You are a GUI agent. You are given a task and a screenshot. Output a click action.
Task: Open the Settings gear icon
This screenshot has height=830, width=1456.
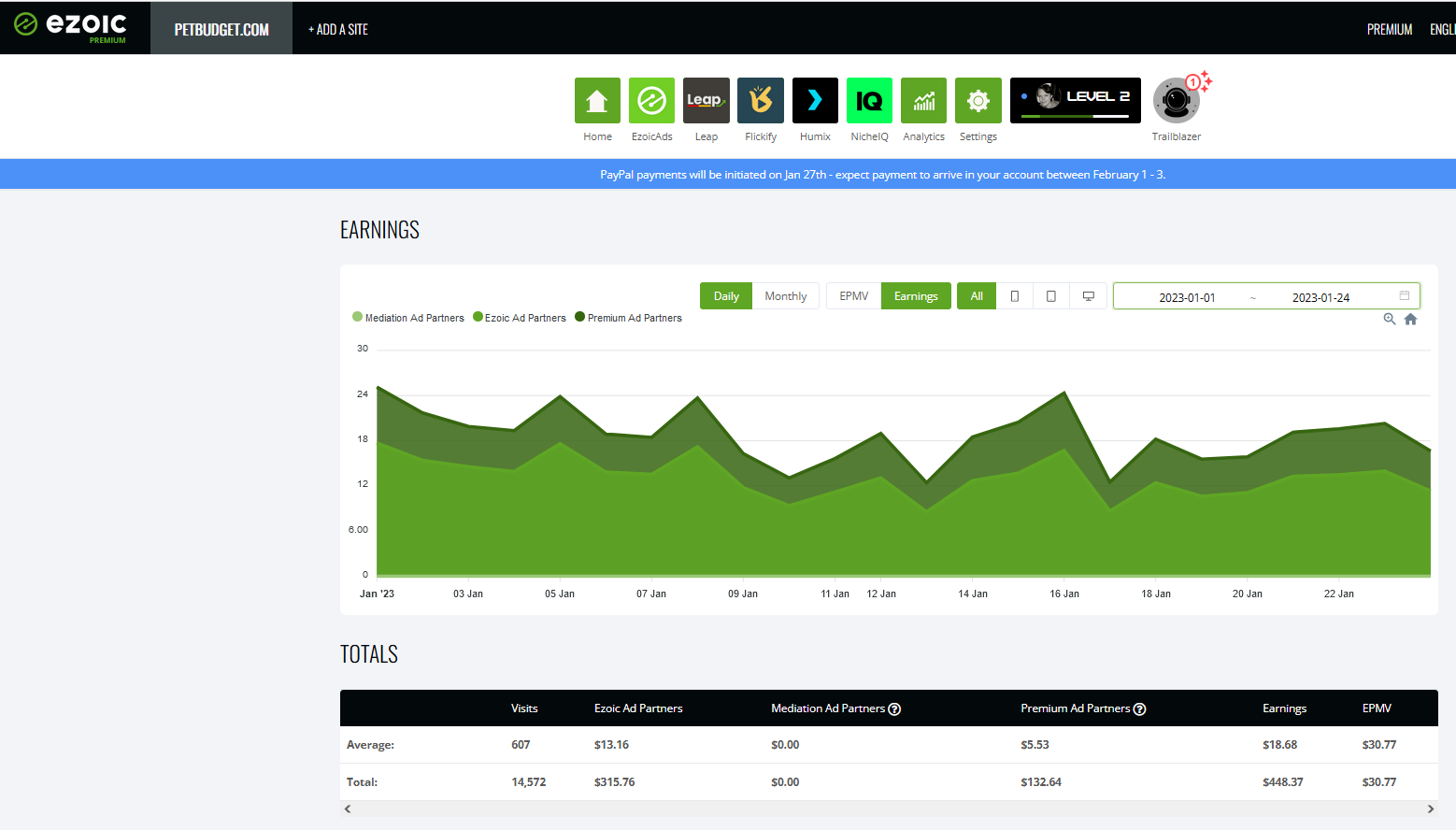point(978,100)
